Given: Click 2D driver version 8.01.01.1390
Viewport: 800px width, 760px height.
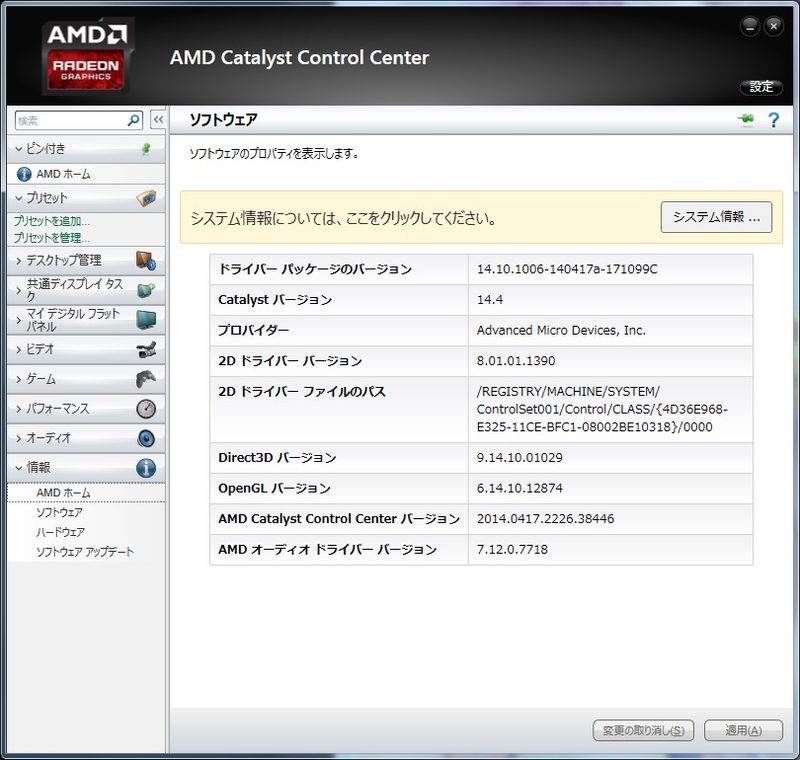Looking at the screenshot, I should pyautogui.click(x=516, y=361).
